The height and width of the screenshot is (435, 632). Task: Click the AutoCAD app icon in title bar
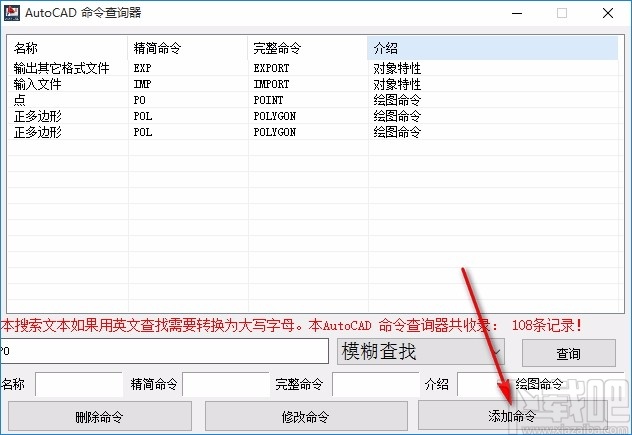point(12,13)
